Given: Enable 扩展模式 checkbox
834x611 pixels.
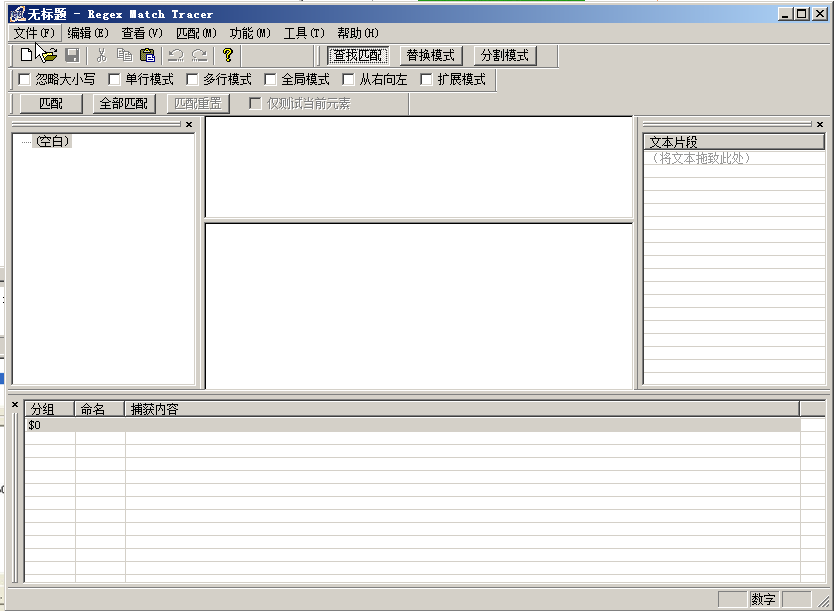Looking at the screenshot, I should 426,79.
